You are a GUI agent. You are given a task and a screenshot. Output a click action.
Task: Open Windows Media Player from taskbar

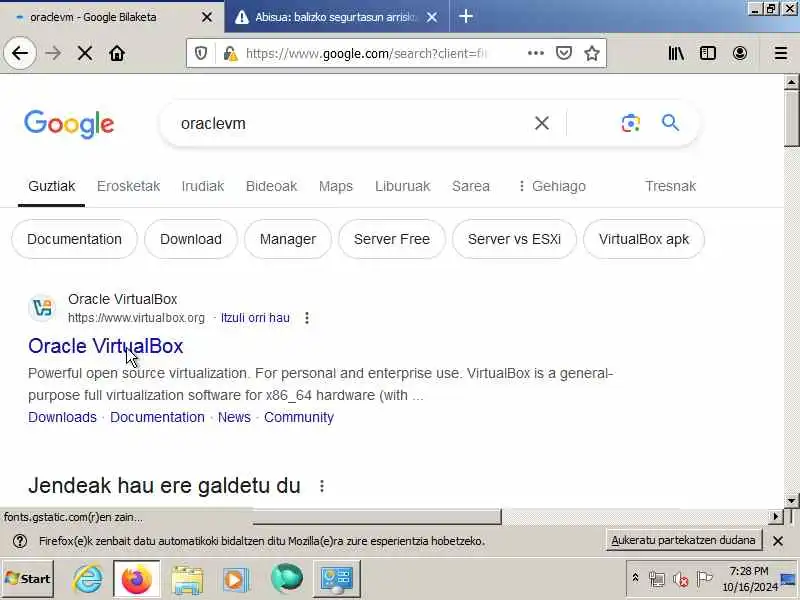pos(236,579)
